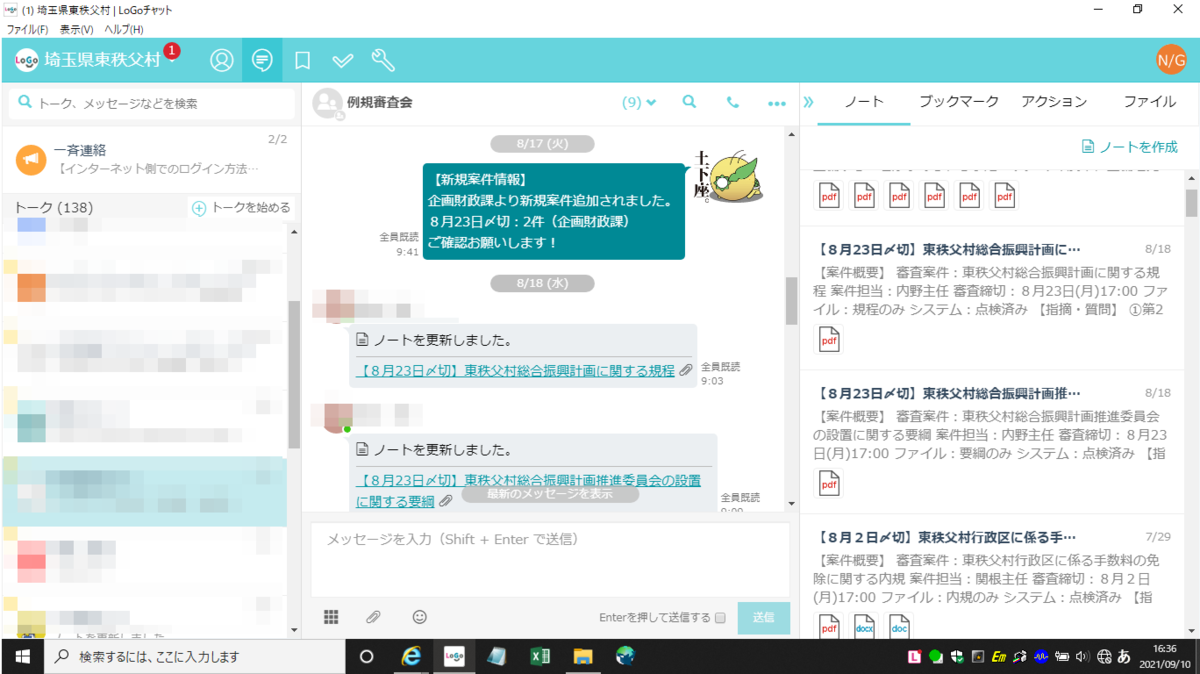
Task: Open the 表示(V) menu
Action: tap(77, 29)
